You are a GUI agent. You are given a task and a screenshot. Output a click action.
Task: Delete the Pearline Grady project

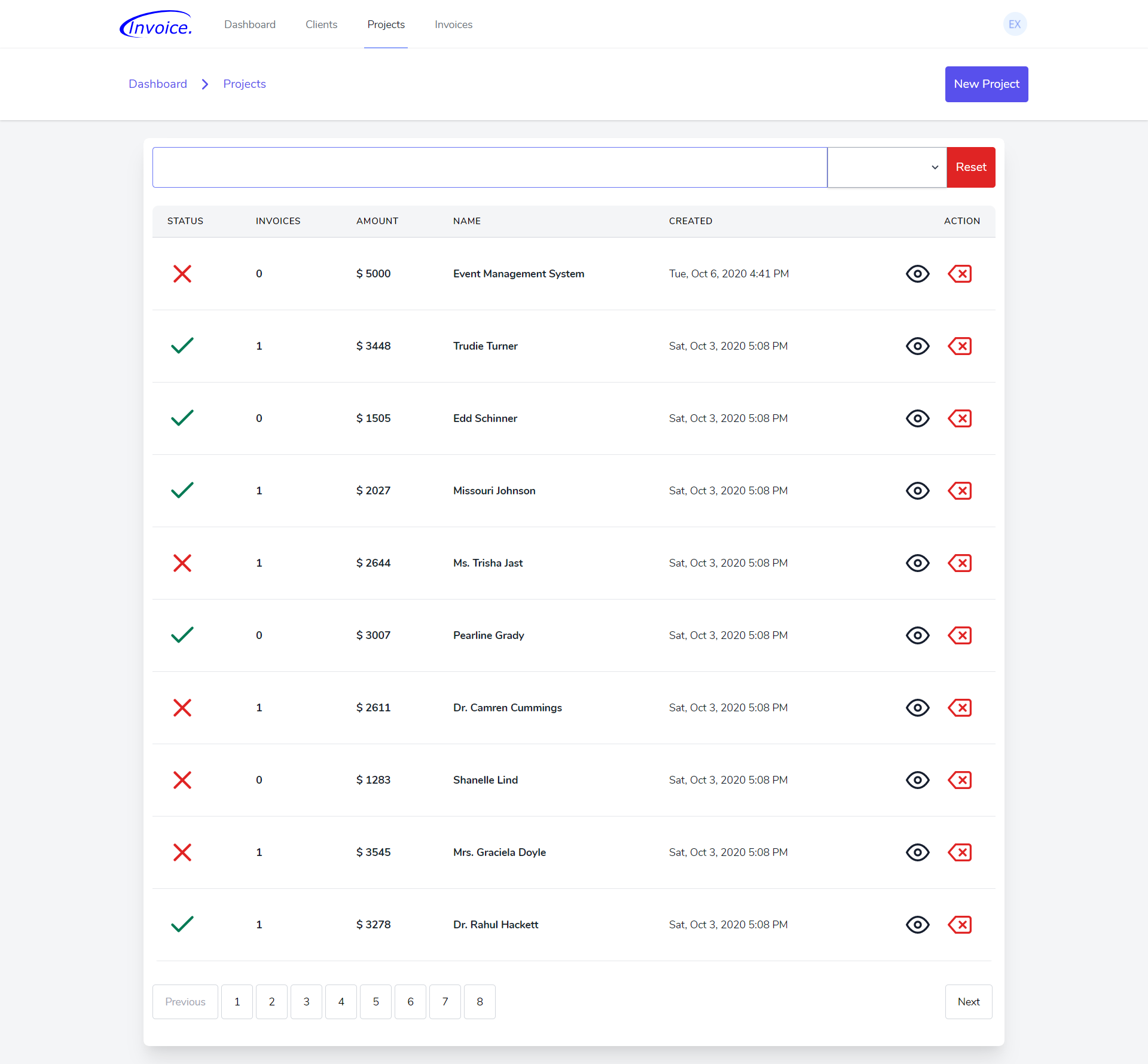click(x=960, y=635)
